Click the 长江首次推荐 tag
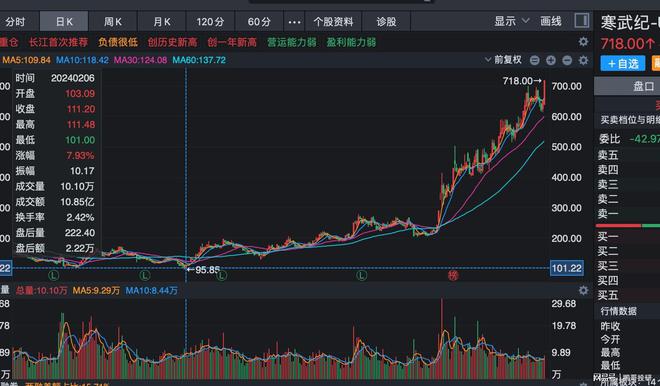This screenshot has width=660, height=386. coord(59,42)
